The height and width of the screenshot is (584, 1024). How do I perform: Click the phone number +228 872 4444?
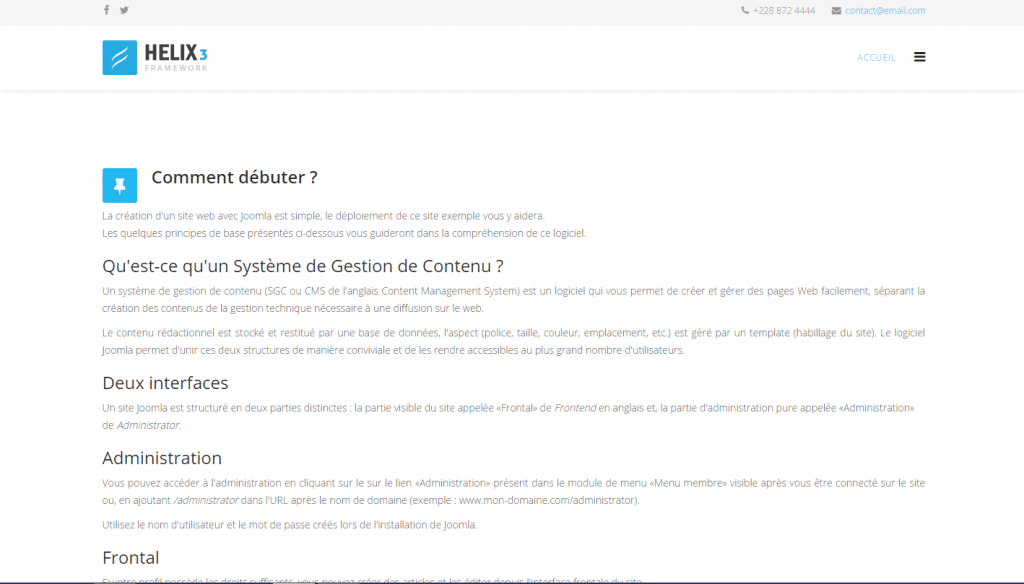pyautogui.click(x=784, y=11)
